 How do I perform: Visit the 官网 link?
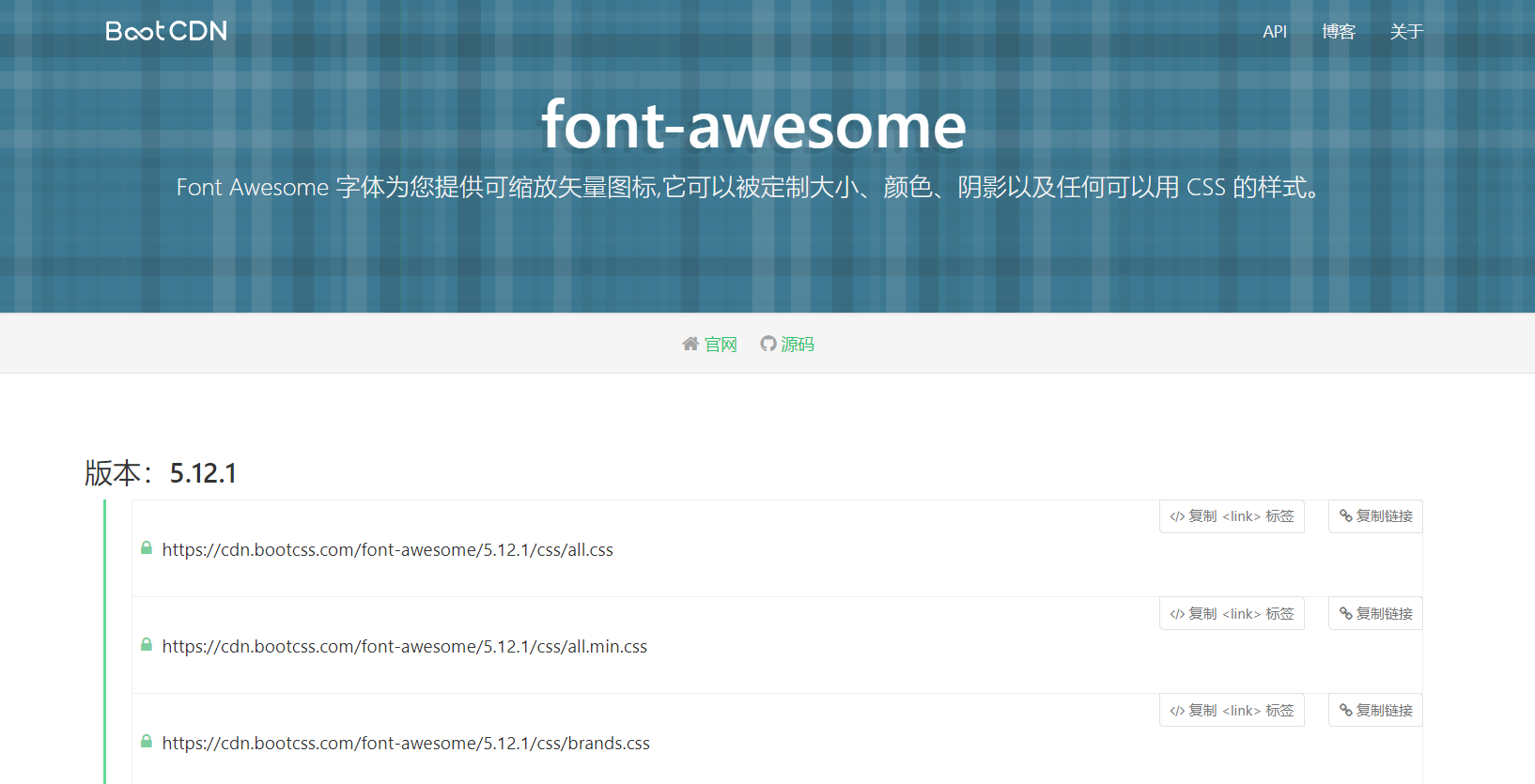coord(721,345)
